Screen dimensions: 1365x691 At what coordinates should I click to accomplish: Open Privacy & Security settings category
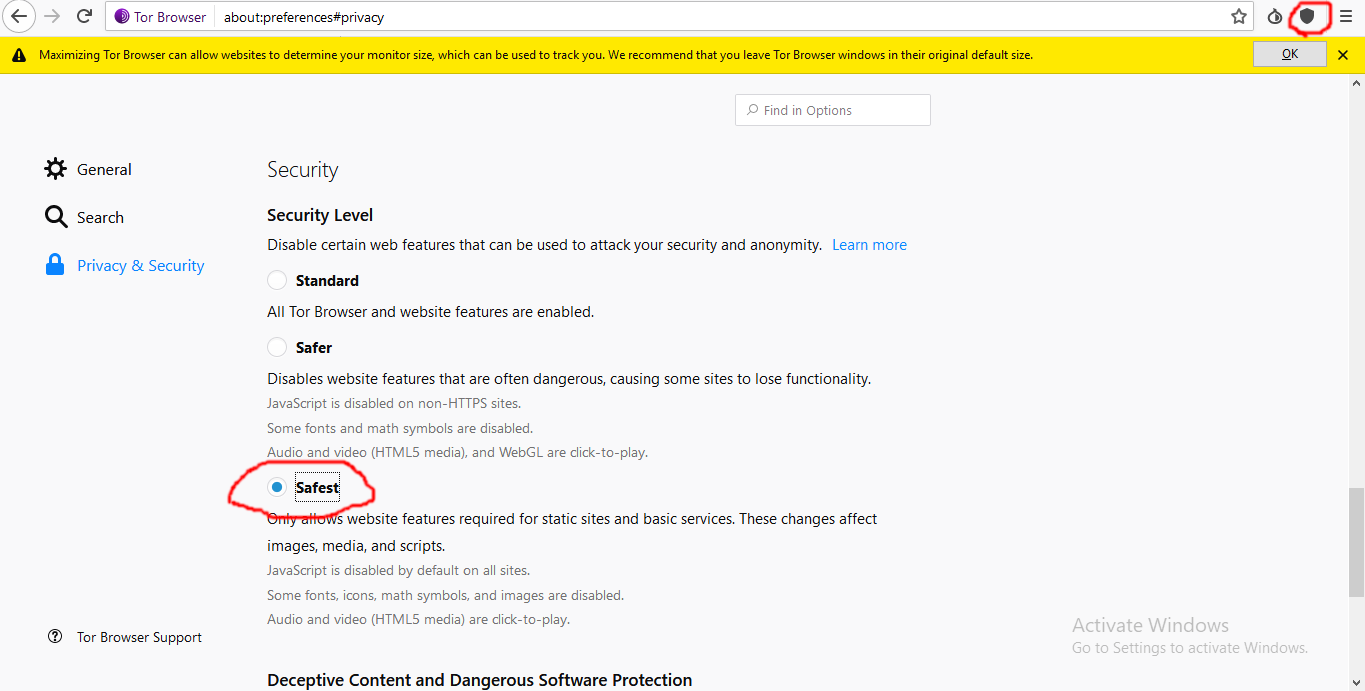[x=140, y=266]
